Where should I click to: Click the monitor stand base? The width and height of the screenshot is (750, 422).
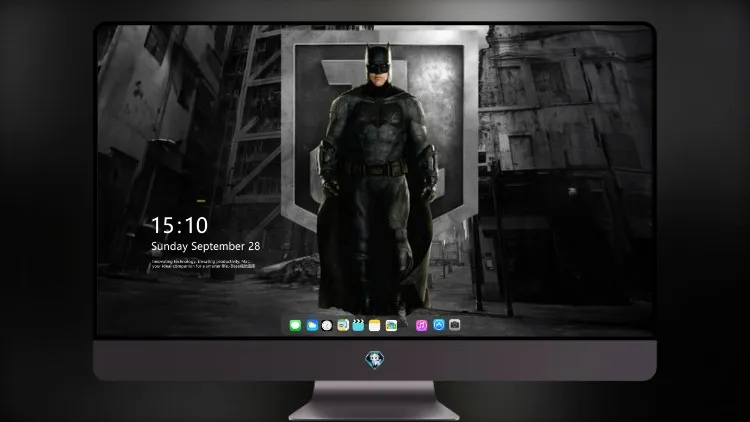click(x=374, y=401)
